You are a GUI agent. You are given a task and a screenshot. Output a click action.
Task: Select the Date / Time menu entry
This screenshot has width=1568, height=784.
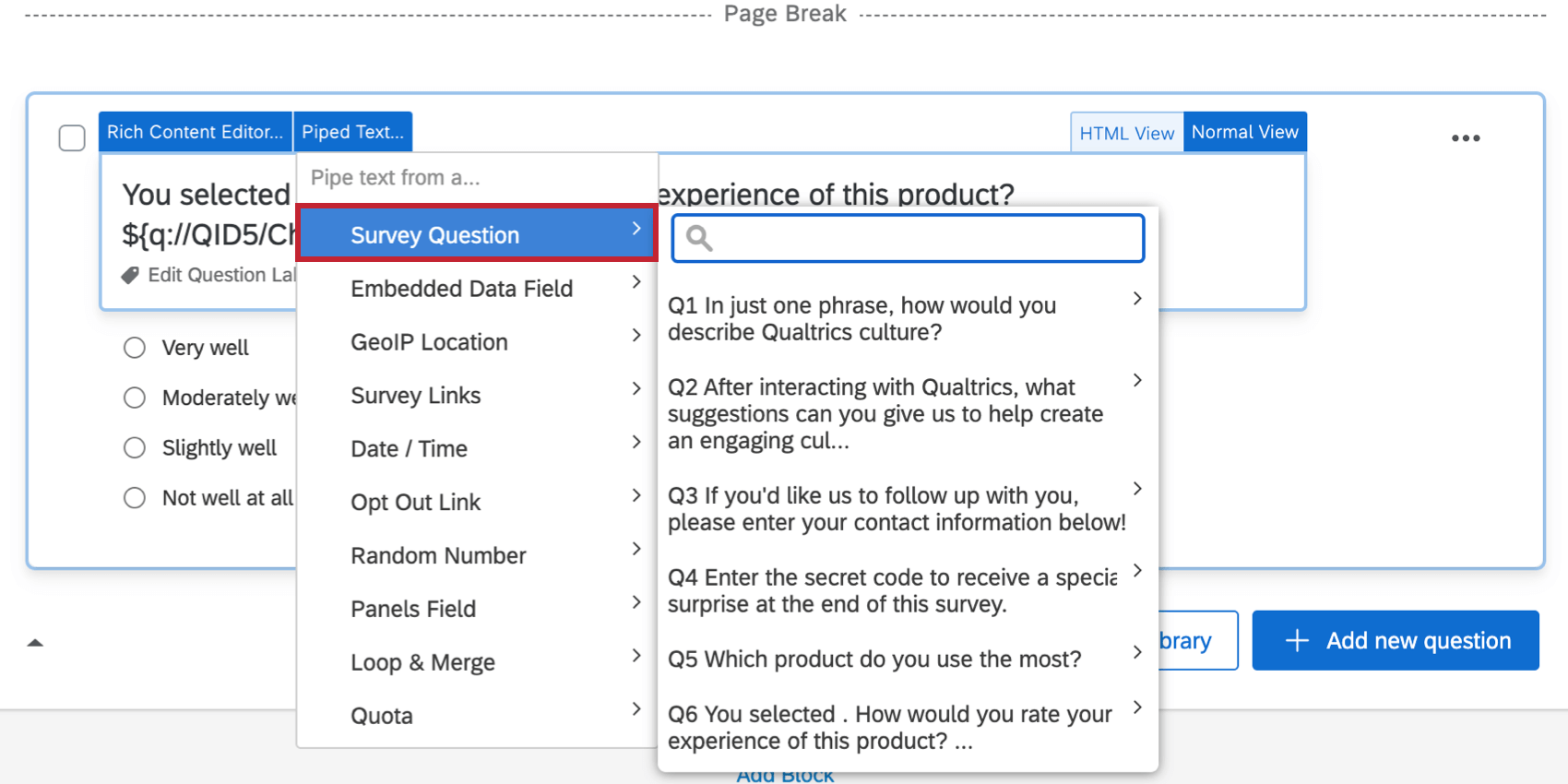point(409,449)
